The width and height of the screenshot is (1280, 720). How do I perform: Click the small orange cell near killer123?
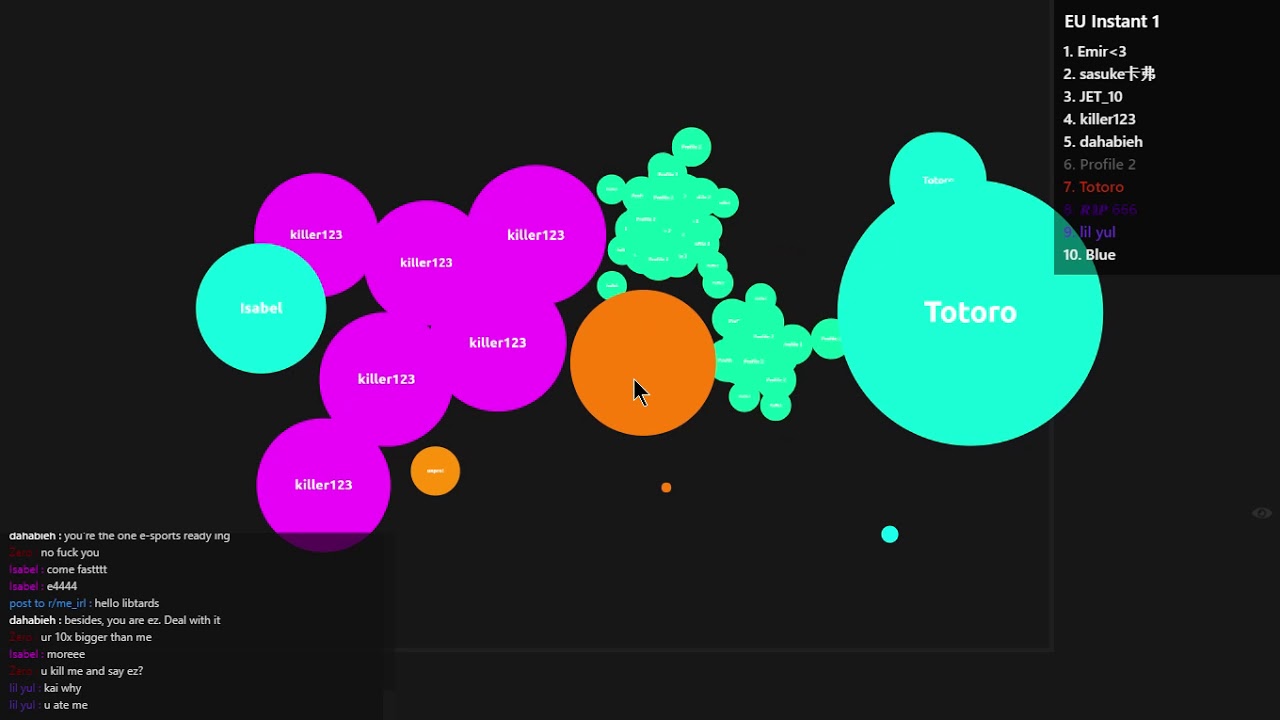tap(435, 471)
